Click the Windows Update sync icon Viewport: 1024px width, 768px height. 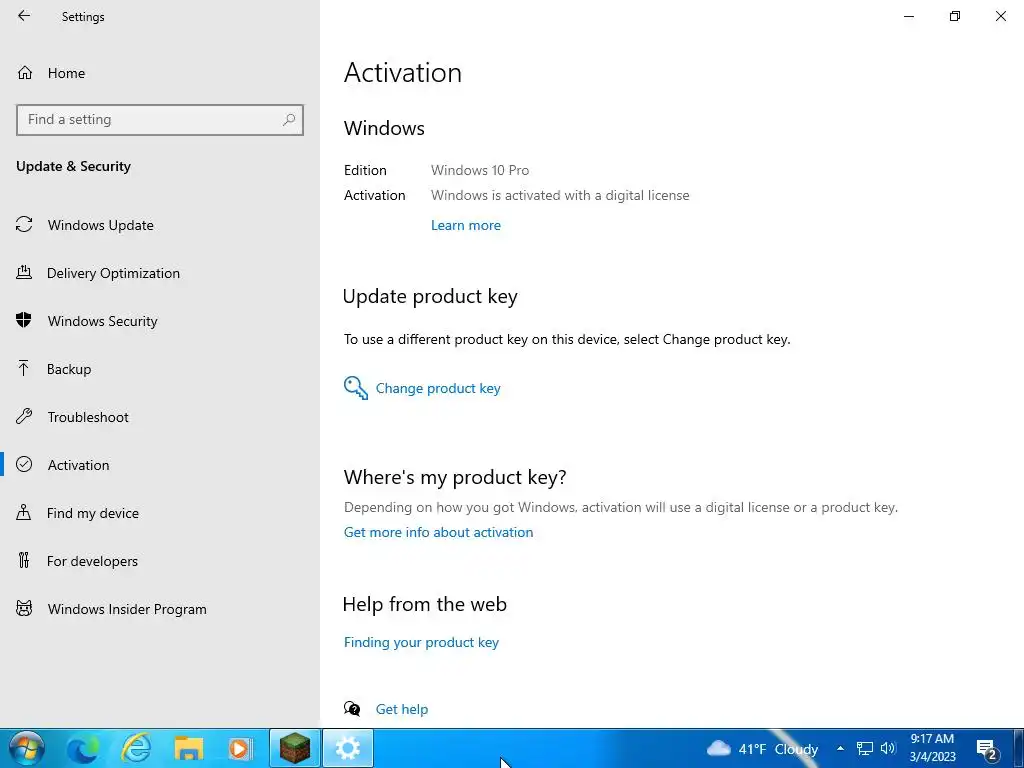(x=24, y=225)
